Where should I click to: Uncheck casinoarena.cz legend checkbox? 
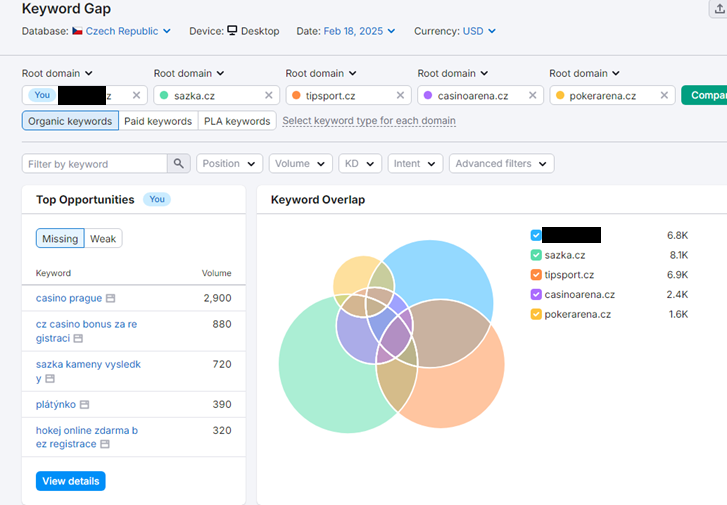coord(536,294)
